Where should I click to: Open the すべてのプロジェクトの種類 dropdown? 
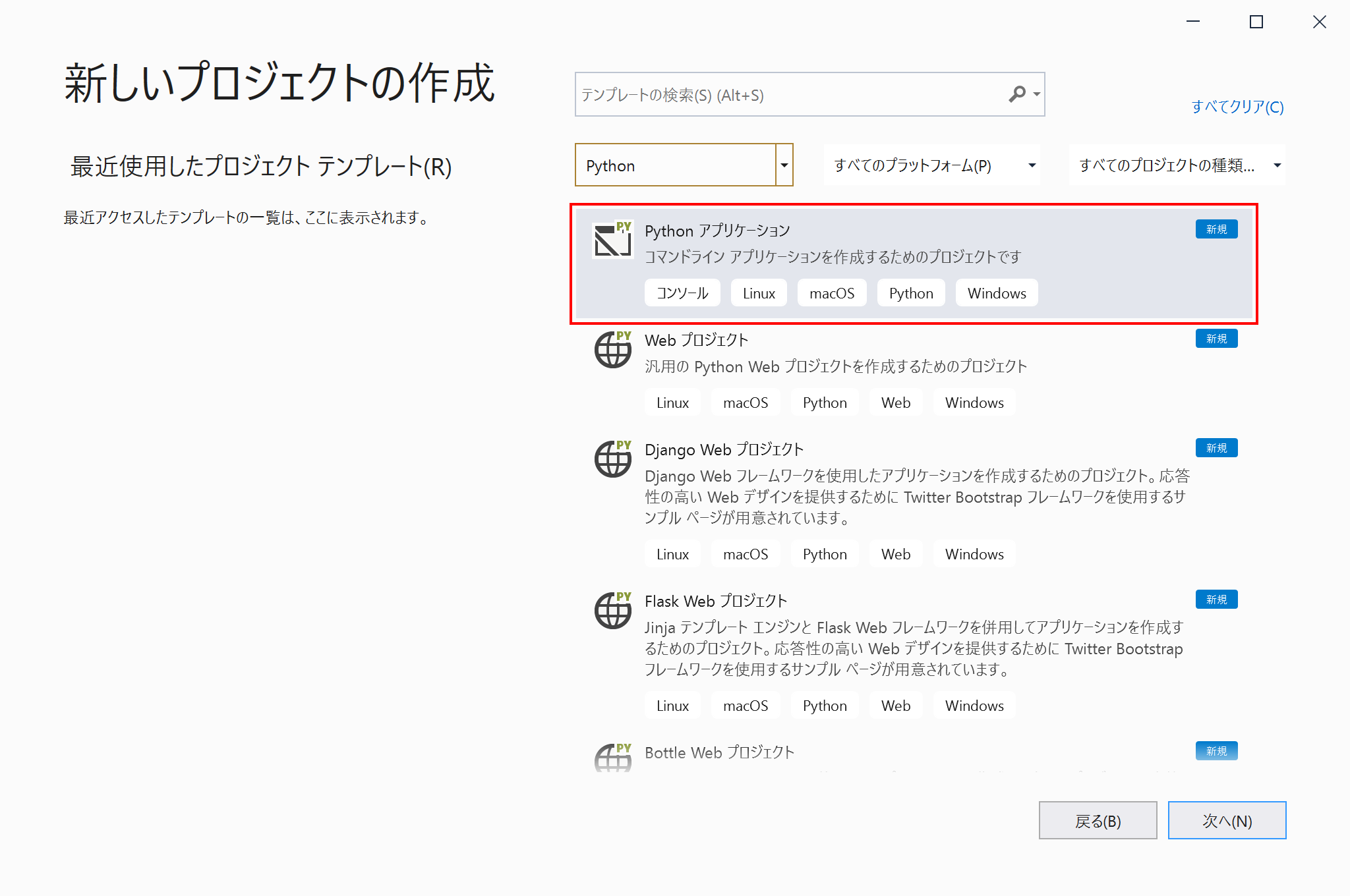1177,165
